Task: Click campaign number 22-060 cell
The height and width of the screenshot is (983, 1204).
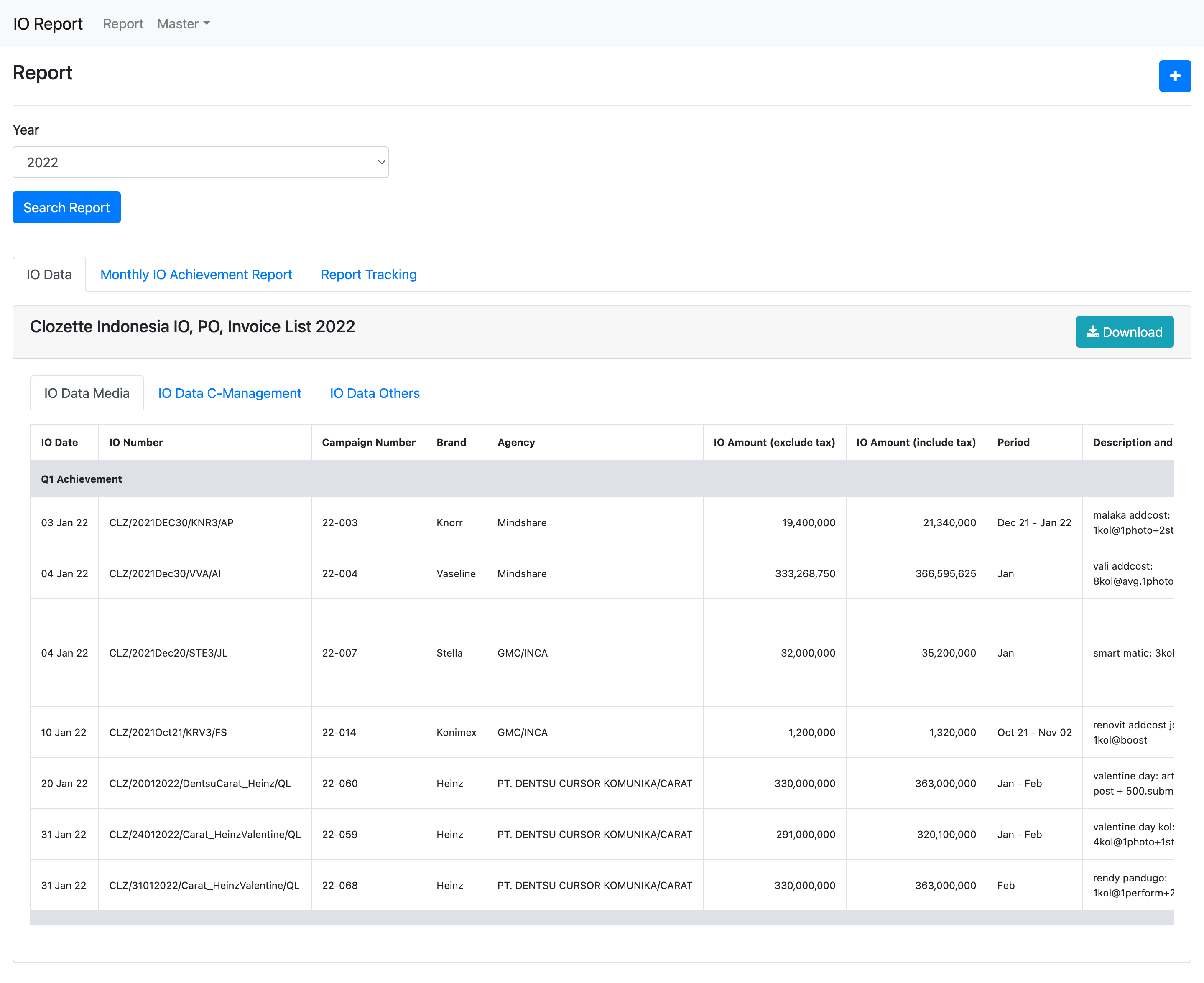Action: pyautogui.click(x=339, y=783)
